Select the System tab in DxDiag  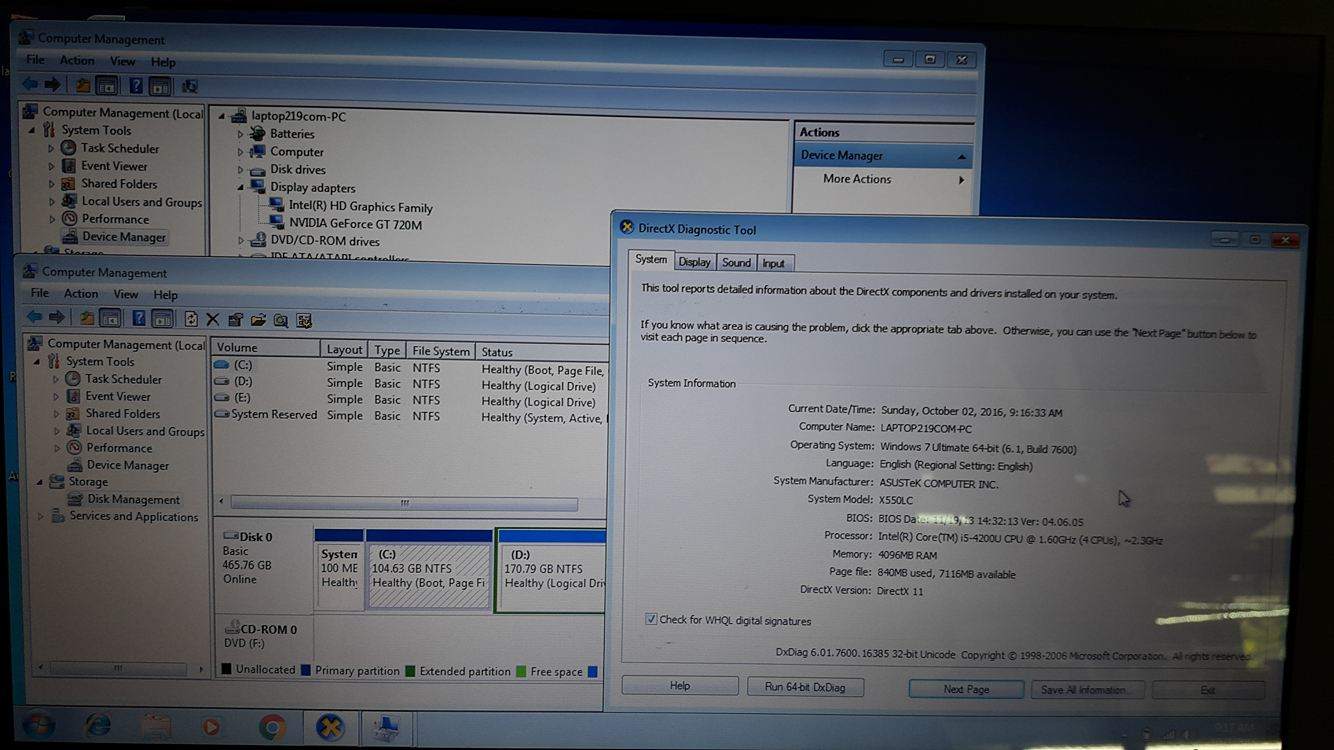(x=651, y=259)
